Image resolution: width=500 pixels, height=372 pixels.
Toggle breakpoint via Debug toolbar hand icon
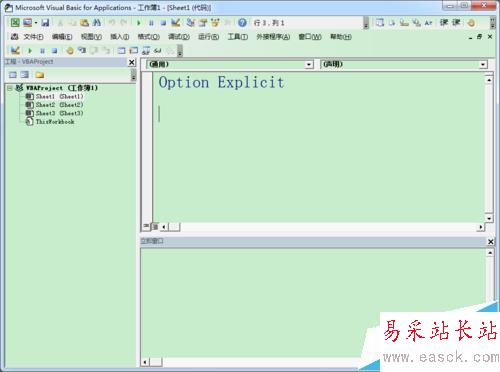(70, 51)
